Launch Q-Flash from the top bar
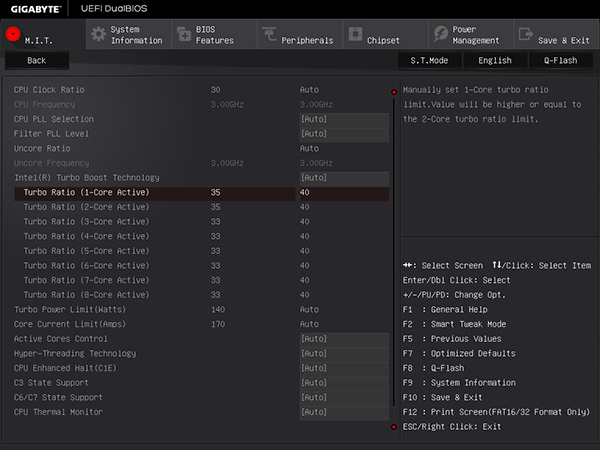The height and width of the screenshot is (450, 600). tap(560, 60)
